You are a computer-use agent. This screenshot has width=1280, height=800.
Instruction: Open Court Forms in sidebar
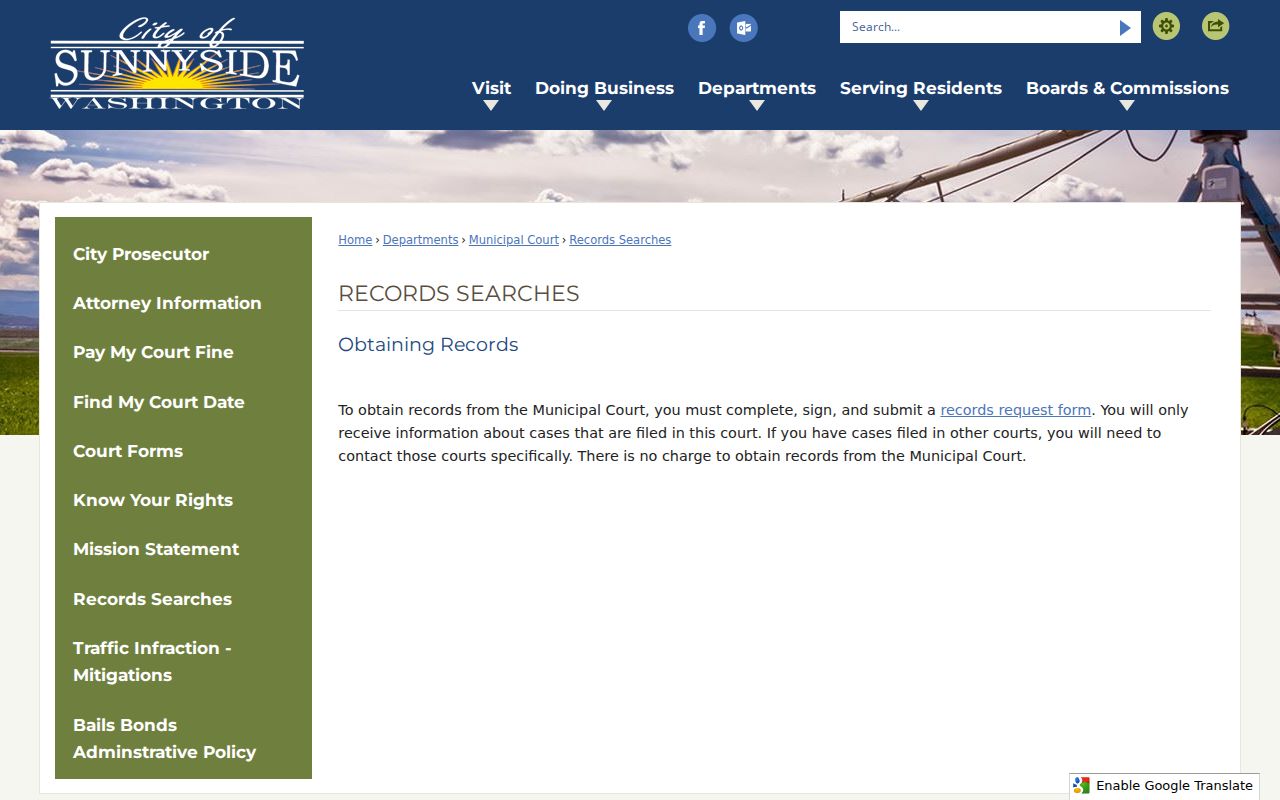tap(183, 451)
